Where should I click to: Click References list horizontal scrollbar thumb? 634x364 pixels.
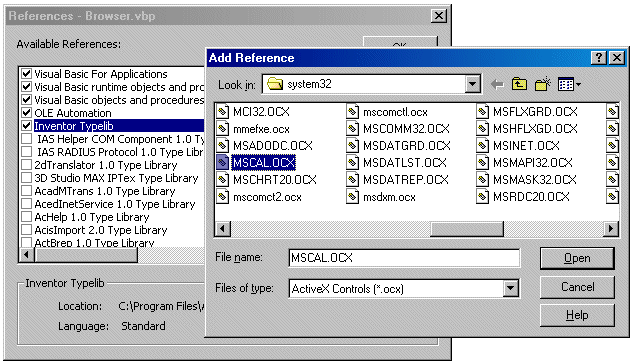click(86, 255)
